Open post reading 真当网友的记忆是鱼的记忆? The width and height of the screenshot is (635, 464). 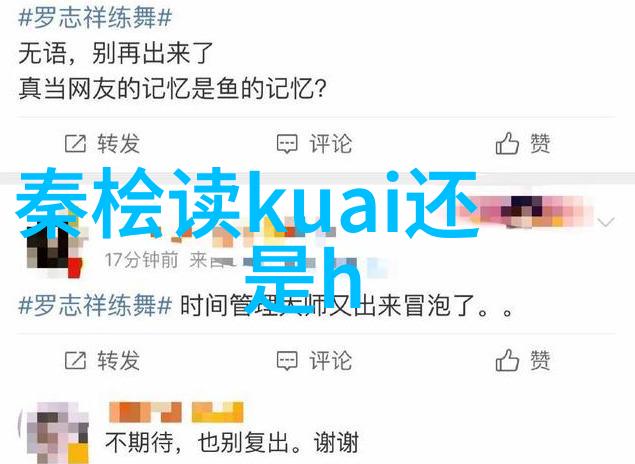172,88
